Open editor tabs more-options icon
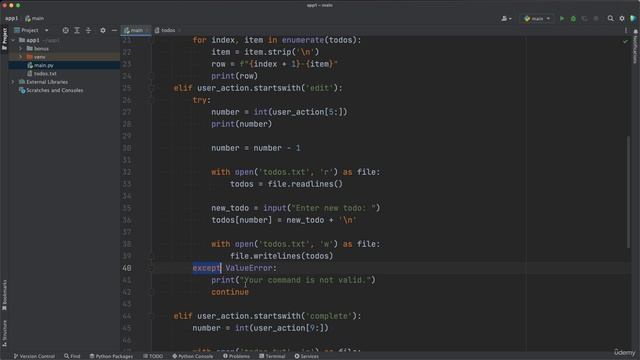640x360 pixels. click(626, 30)
